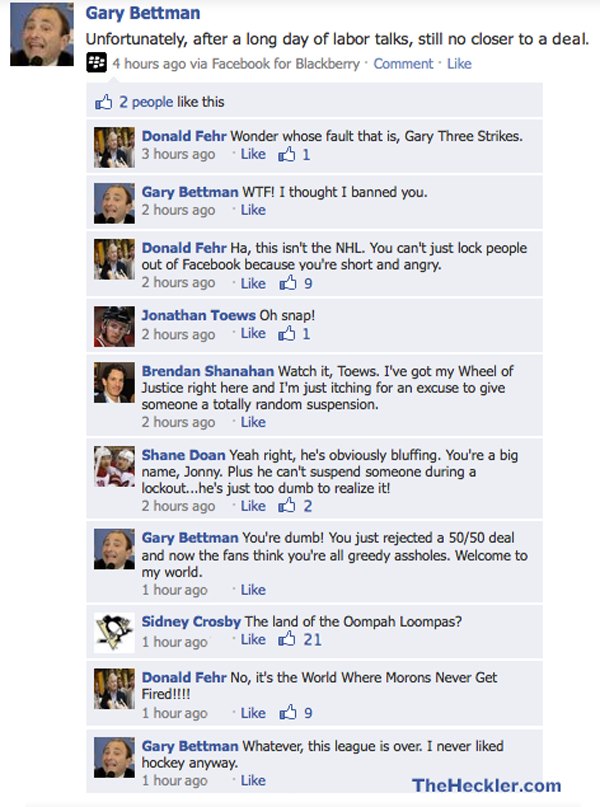Click the thumbs-up icon on Jonathan Toews' comment
600x807 pixels.
click(x=287, y=334)
